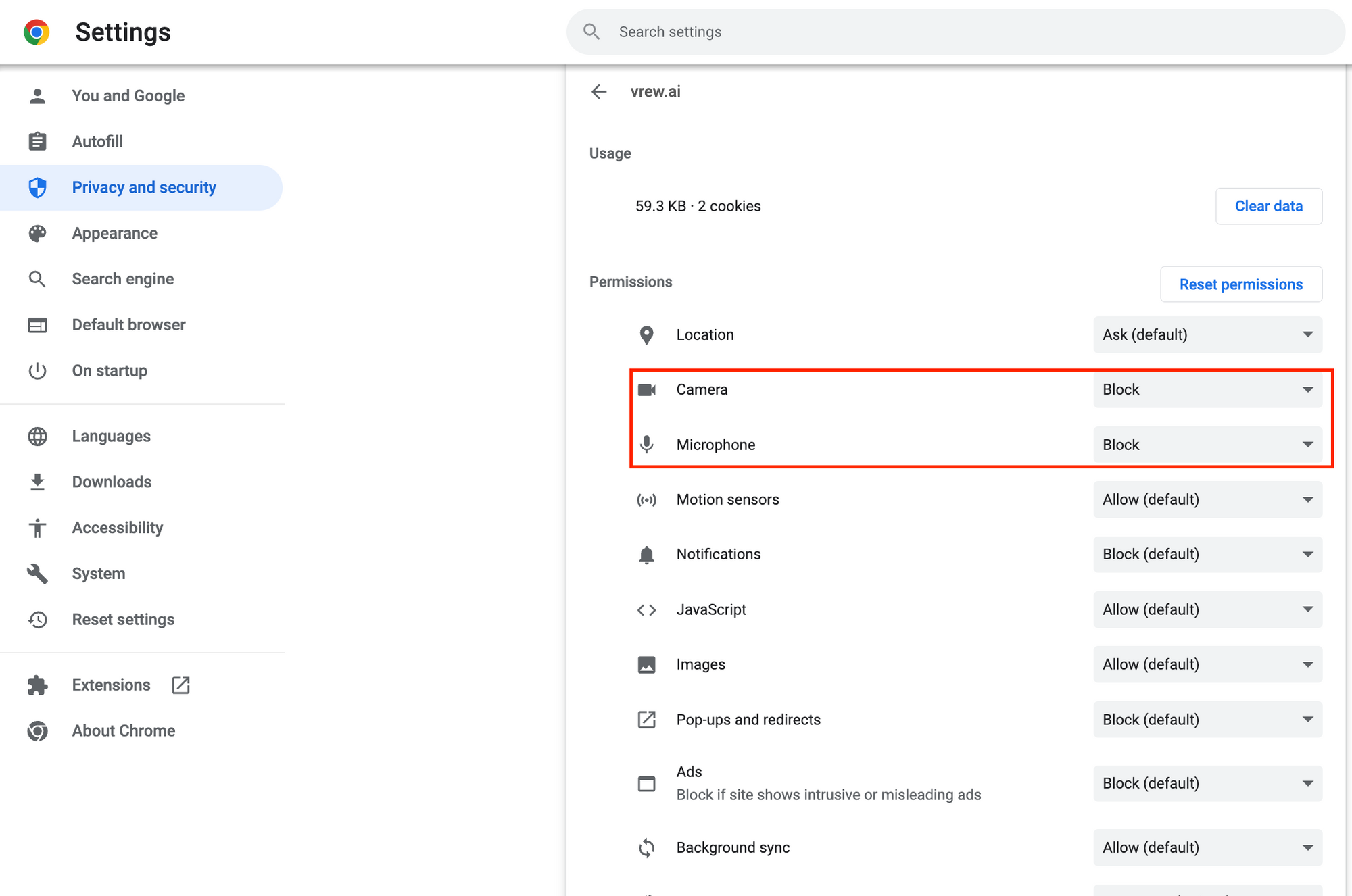Viewport: 1352px width, 896px height.
Task: Click the Accessibility figure icon
Action: tap(38, 528)
